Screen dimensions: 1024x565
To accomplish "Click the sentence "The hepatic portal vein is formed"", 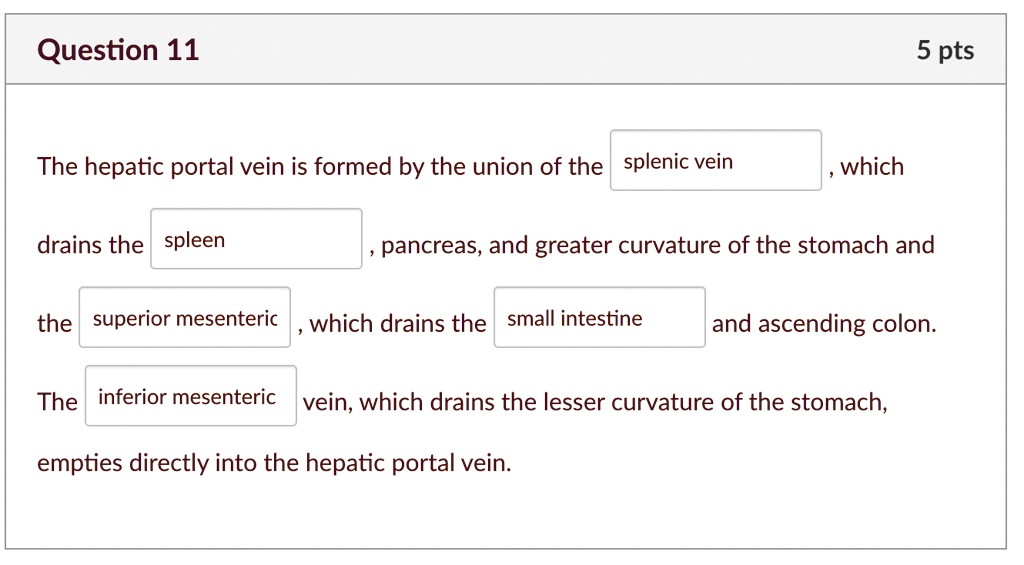I will point(195,167).
